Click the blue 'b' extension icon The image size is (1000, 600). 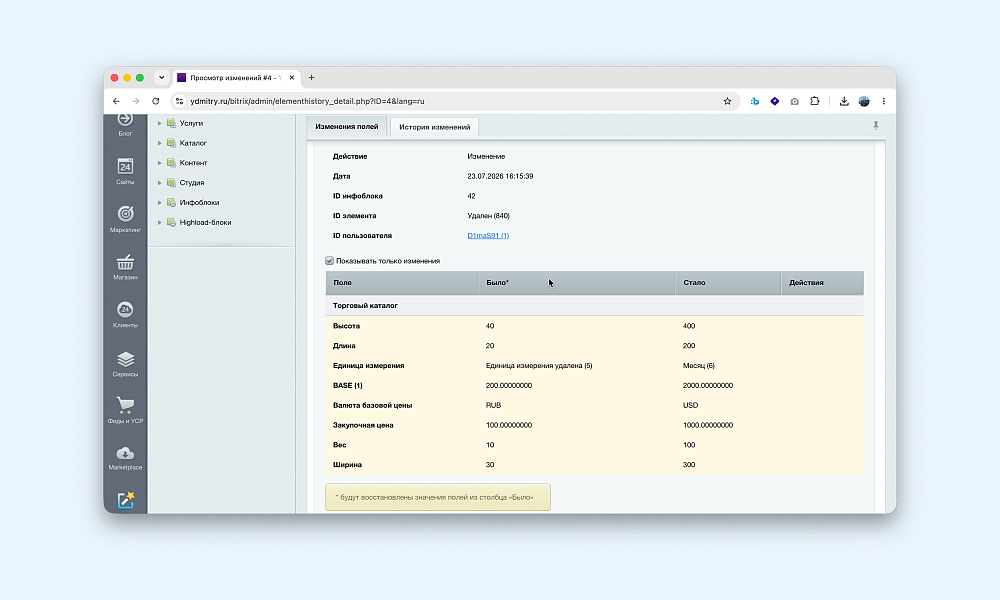754,101
